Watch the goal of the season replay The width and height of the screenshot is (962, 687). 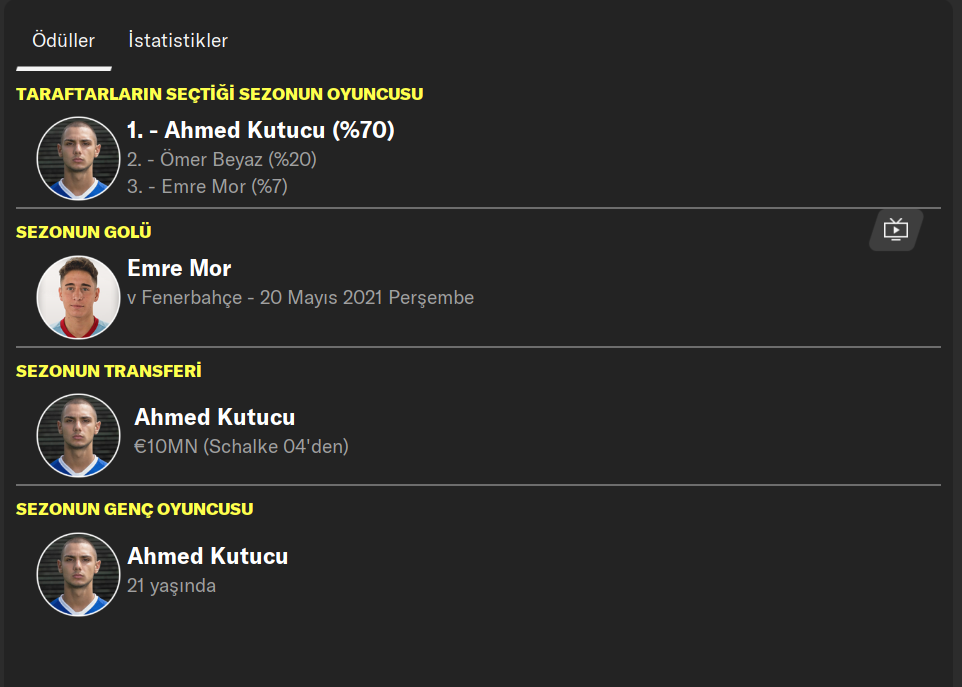(x=895, y=230)
